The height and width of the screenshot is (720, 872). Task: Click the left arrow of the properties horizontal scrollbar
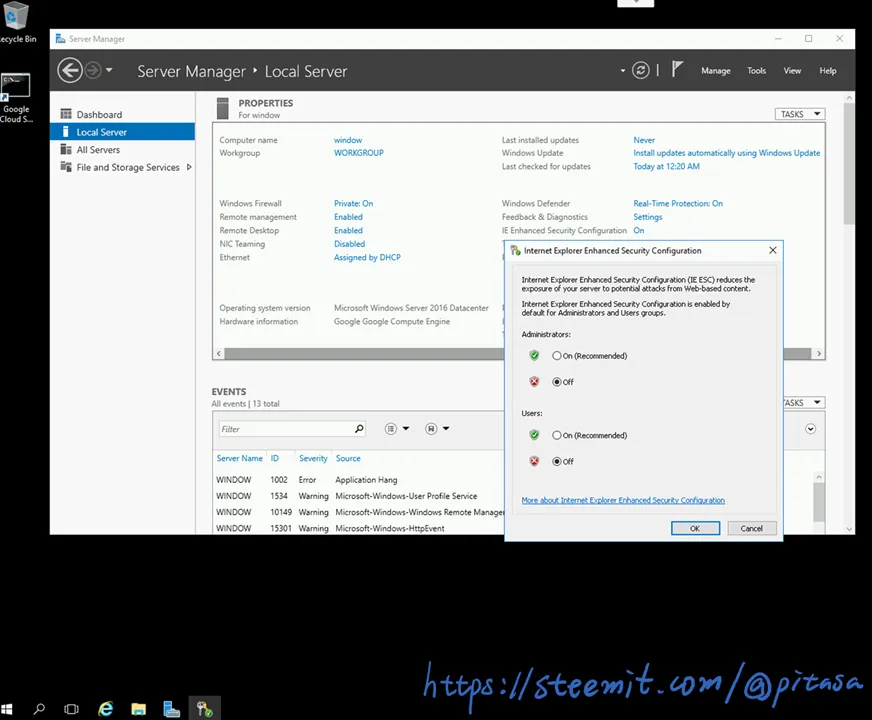coord(219,354)
